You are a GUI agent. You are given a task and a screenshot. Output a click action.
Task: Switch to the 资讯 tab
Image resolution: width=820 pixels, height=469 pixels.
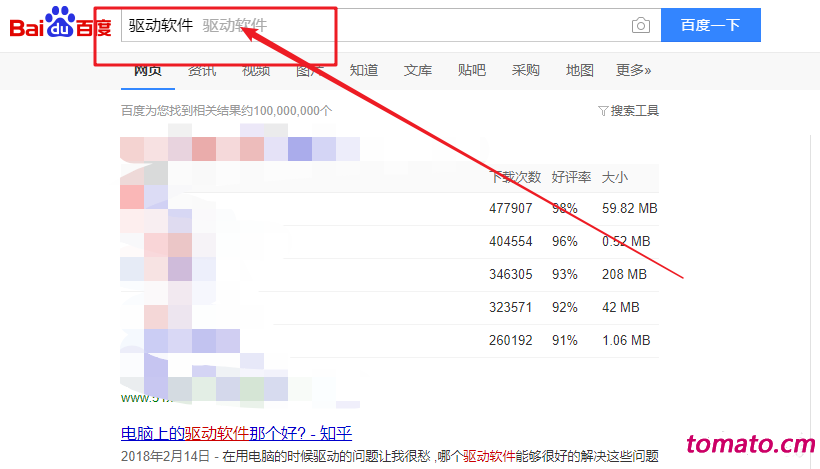click(x=202, y=70)
